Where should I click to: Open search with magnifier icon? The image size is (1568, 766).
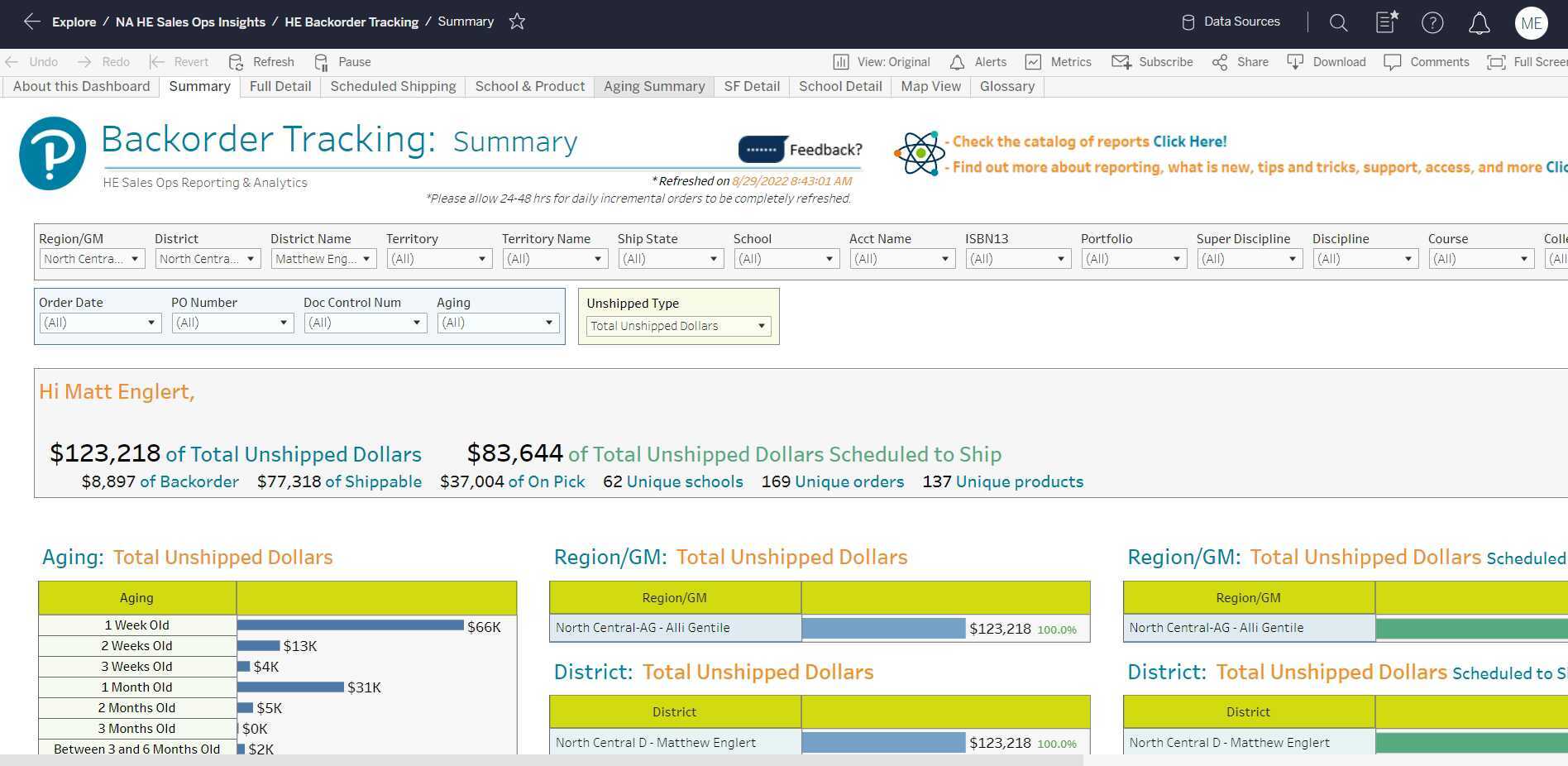point(1338,22)
